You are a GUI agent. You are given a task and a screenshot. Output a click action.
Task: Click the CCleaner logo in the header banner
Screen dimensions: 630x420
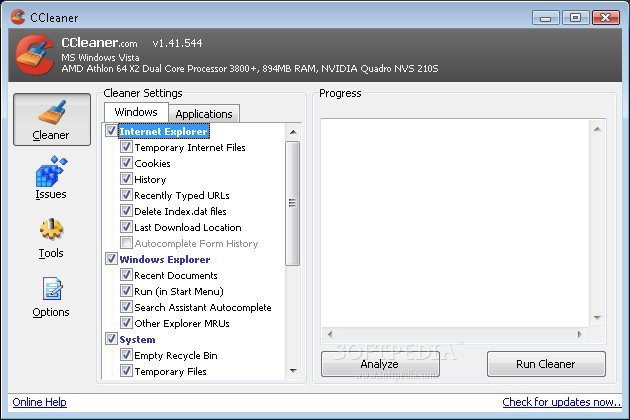pos(35,55)
